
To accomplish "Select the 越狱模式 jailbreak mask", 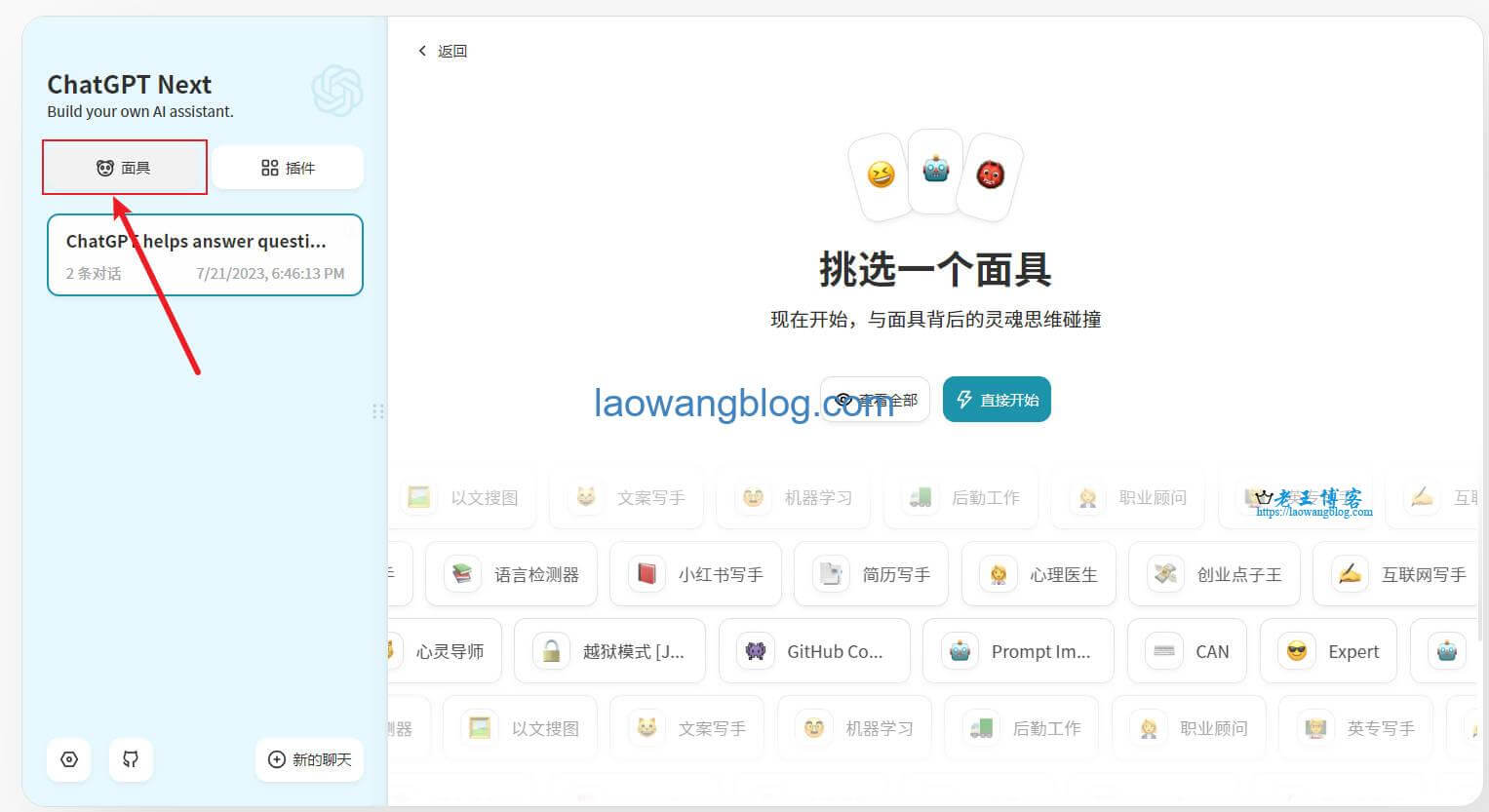I will coord(609,651).
